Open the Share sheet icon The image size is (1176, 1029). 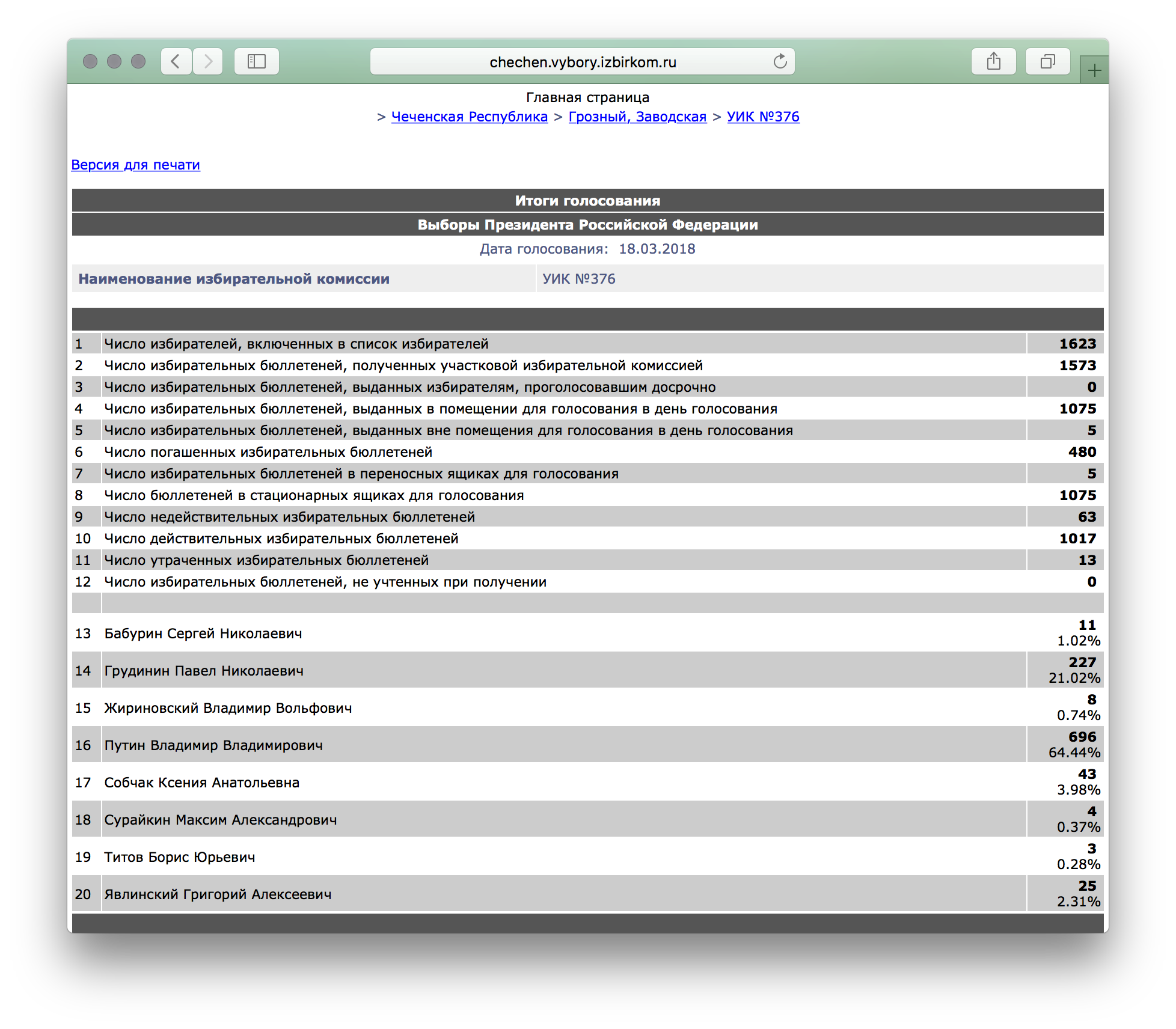pyautogui.click(x=993, y=61)
